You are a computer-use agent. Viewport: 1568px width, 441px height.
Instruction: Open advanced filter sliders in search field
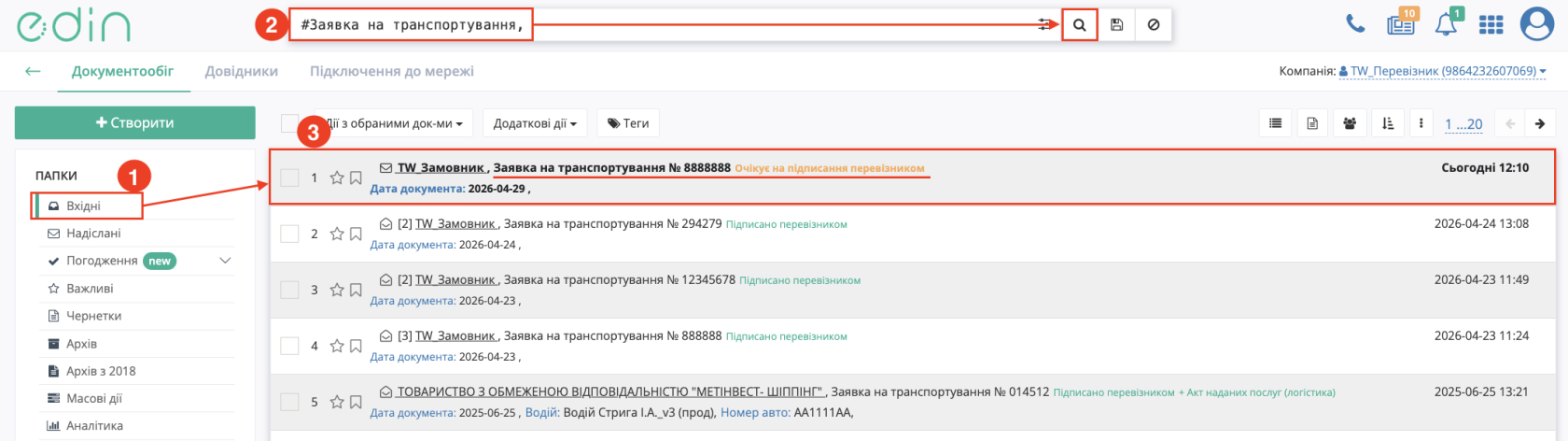(1044, 25)
